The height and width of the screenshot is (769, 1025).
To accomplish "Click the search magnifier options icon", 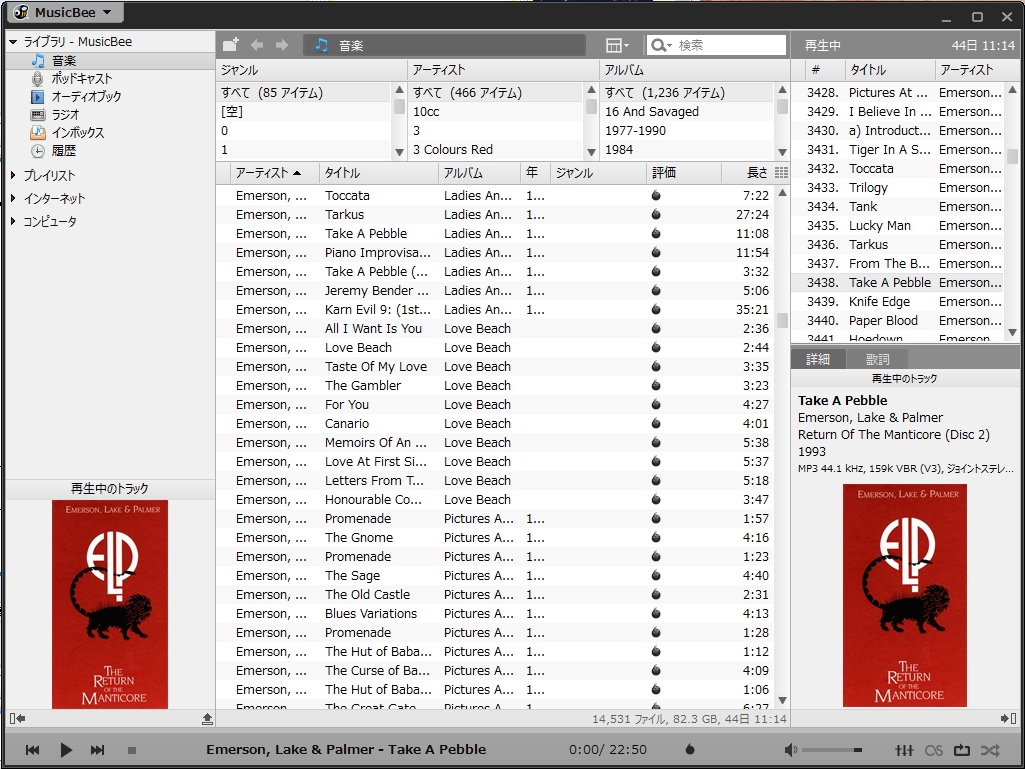I will [661, 45].
